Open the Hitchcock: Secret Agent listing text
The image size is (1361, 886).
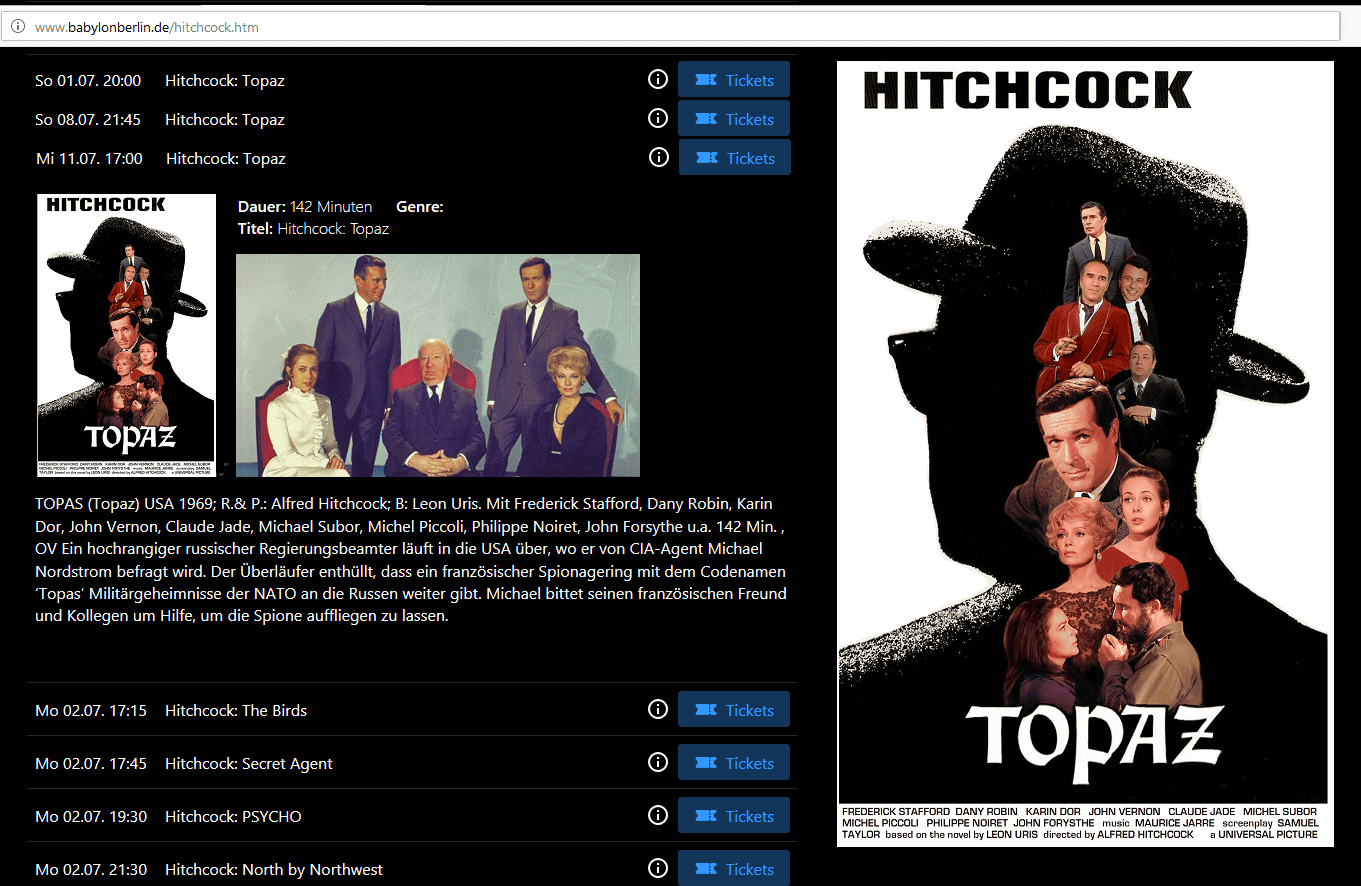click(x=248, y=763)
